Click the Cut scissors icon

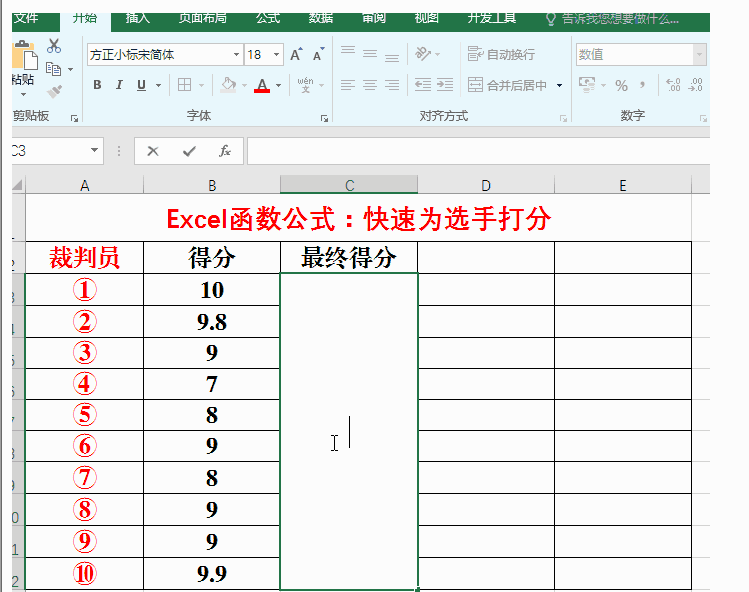coord(54,46)
